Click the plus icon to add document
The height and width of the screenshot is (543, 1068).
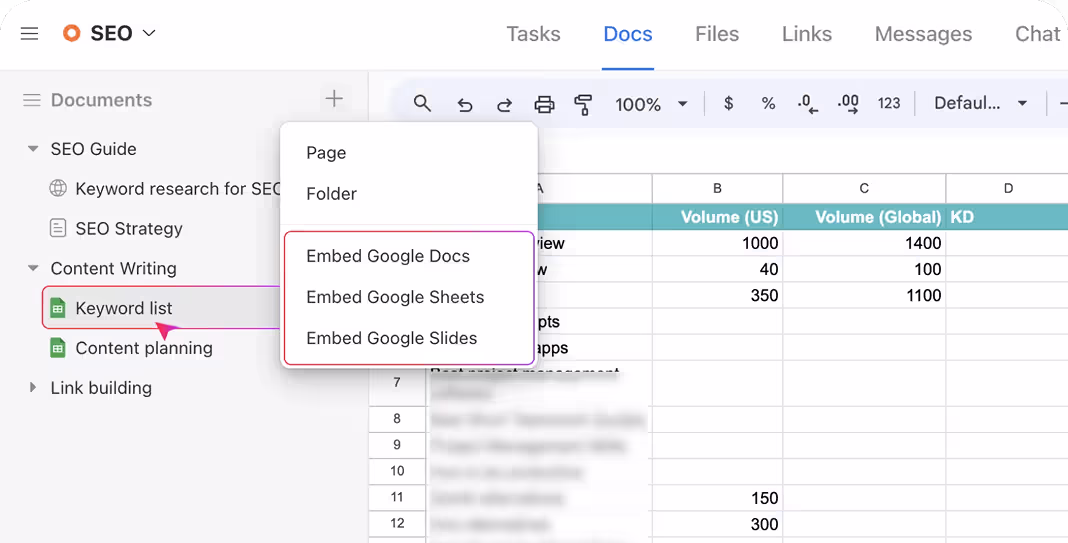coord(334,99)
